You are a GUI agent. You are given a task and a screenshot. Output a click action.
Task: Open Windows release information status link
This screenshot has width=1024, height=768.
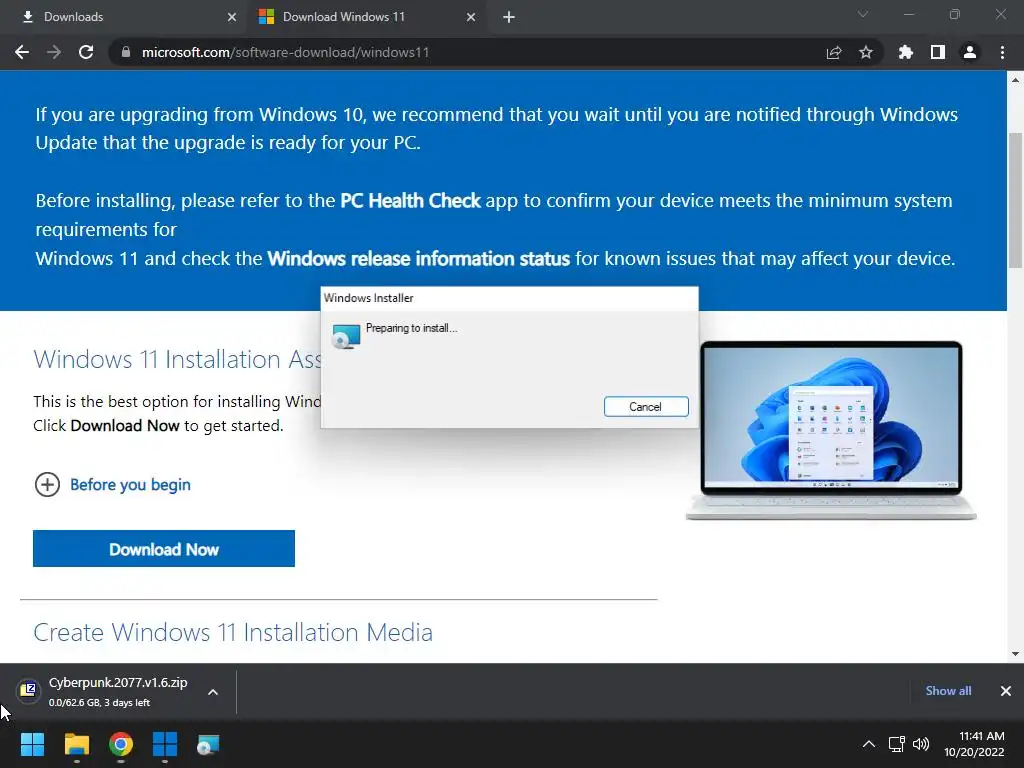click(x=419, y=259)
